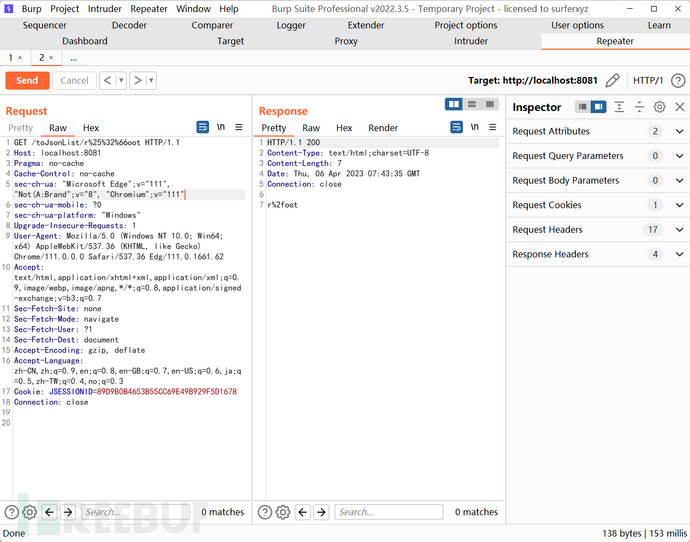Open the Intruder menu
Screen dimensions: 690x542
point(105,9)
